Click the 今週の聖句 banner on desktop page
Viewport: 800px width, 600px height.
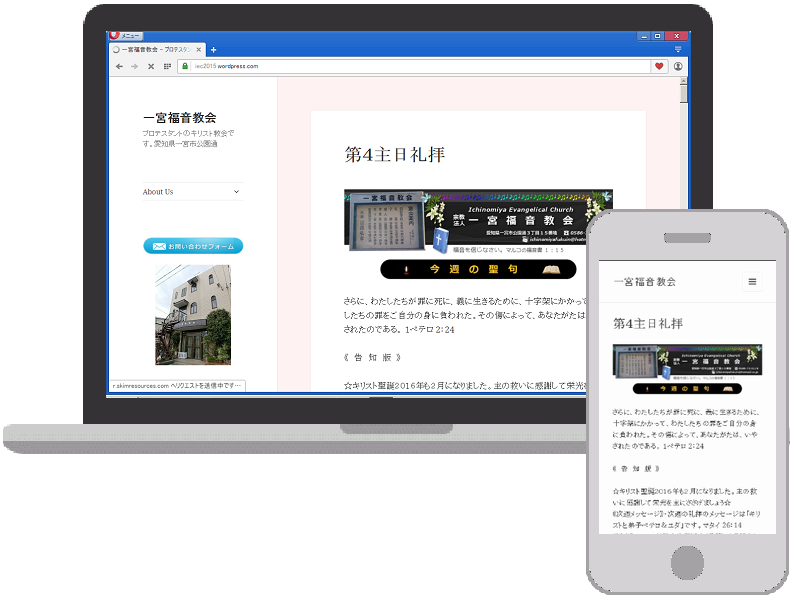[x=478, y=270]
